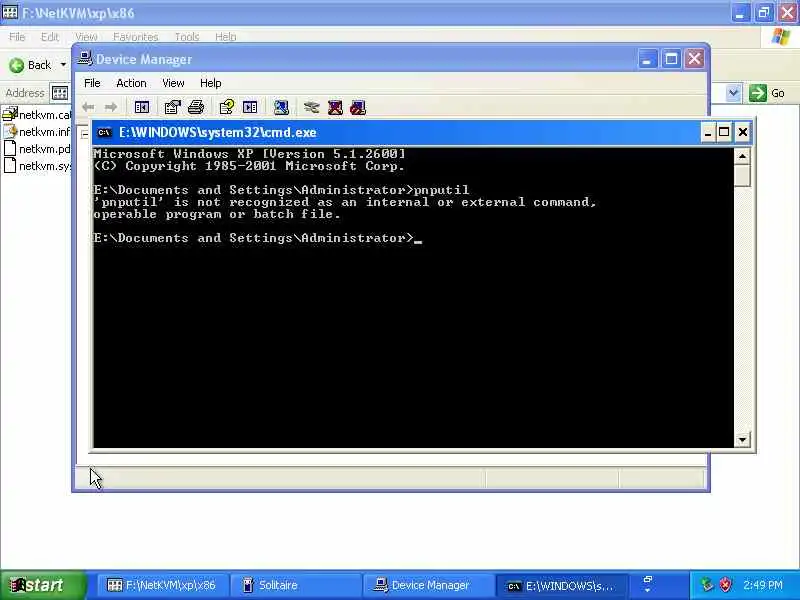Collapse the Device Manager tree root node
This screenshot has height=600, width=800.
(84, 135)
